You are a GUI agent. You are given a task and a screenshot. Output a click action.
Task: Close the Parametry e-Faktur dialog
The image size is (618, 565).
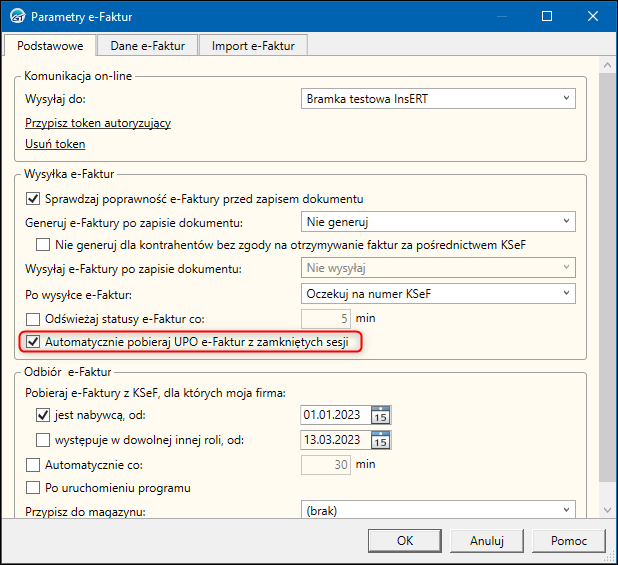[x=592, y=17]
